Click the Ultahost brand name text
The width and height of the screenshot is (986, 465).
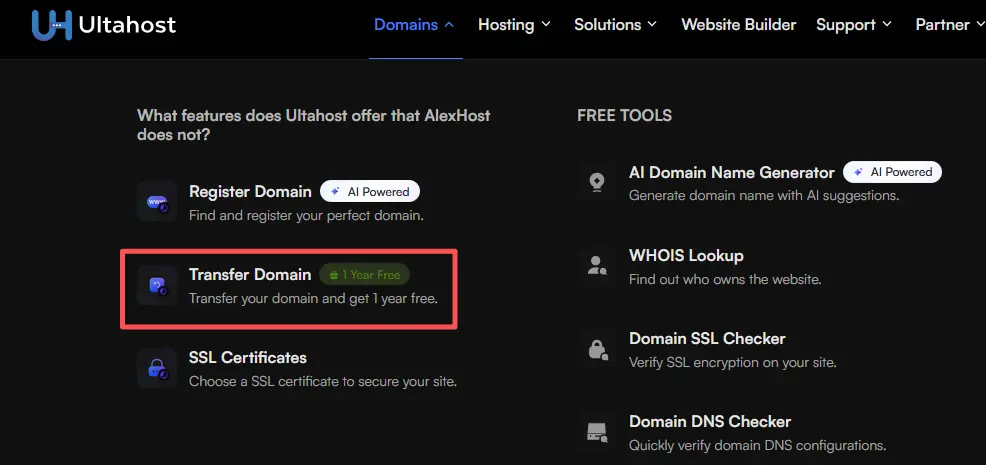[127, 25]
